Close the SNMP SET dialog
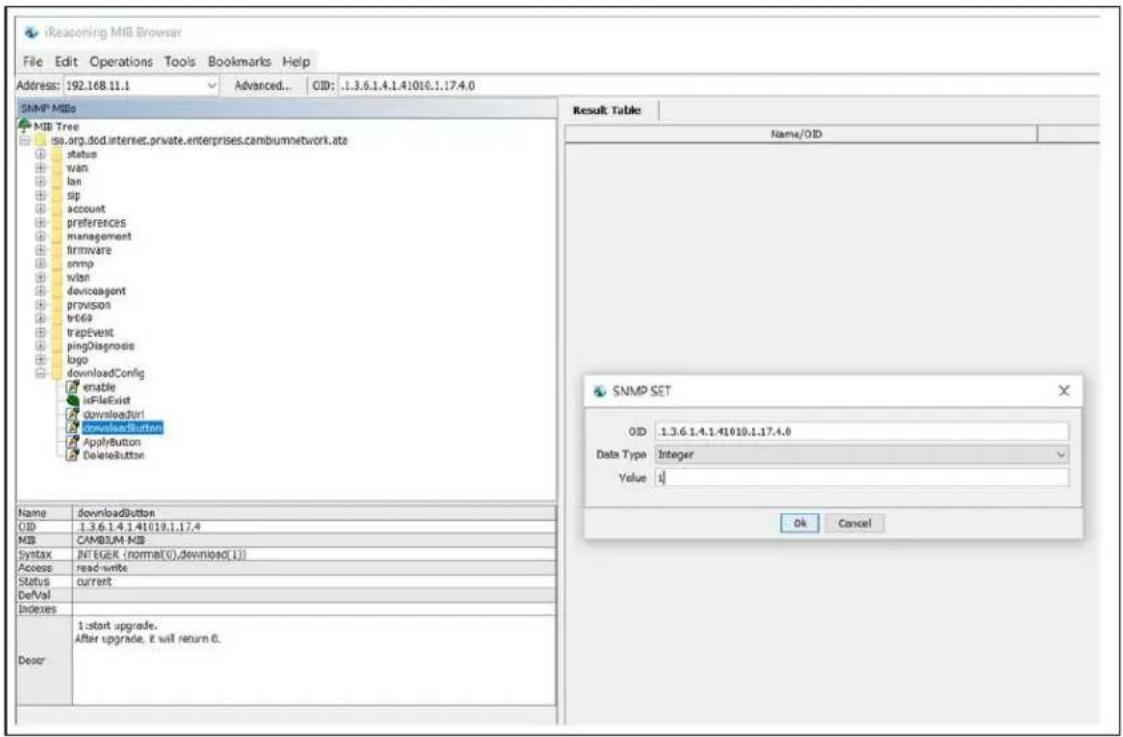The height and width of the screenshot is (737, 1123). pyautogui.click(x=1064, y=391)
